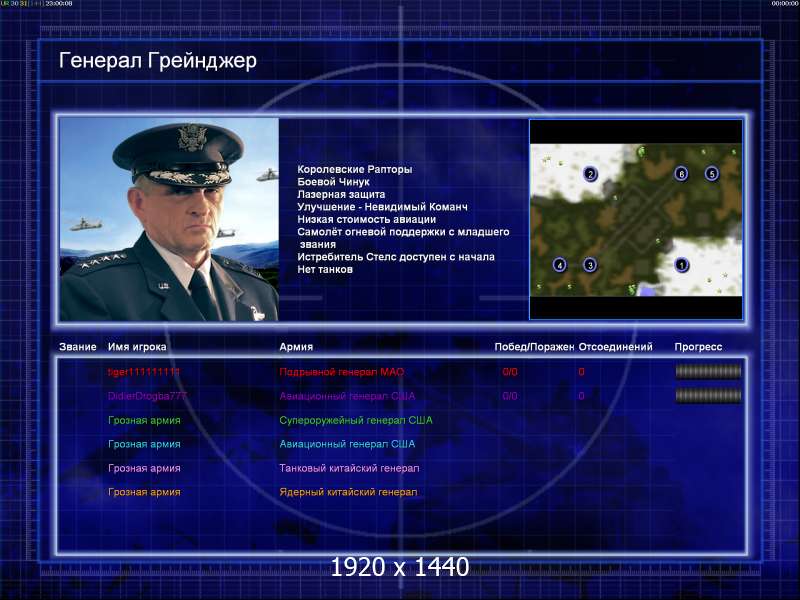Click the Нет танков line
Image resolution: width=800 pixels, height=600 pixels.
tap(325, 269)
